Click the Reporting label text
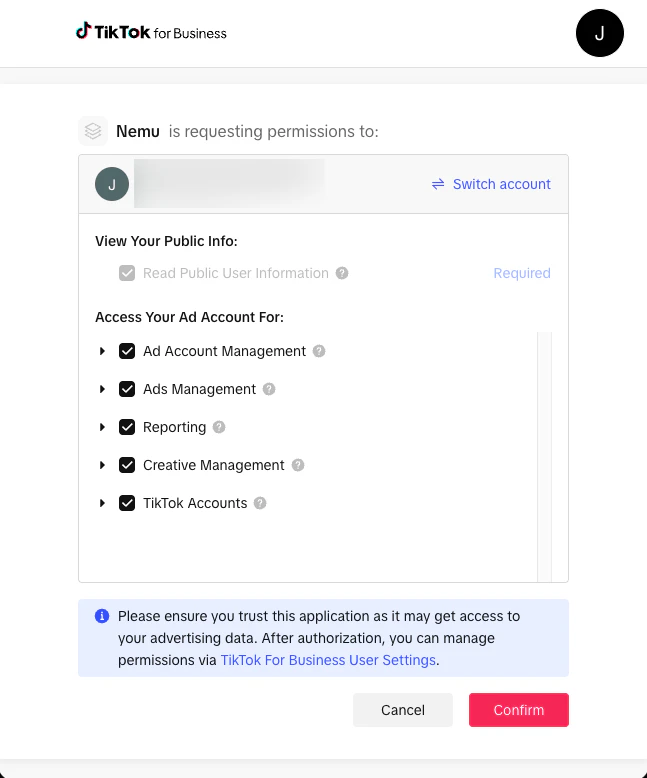Screen dimensions: 647x778 pos(175,427)
